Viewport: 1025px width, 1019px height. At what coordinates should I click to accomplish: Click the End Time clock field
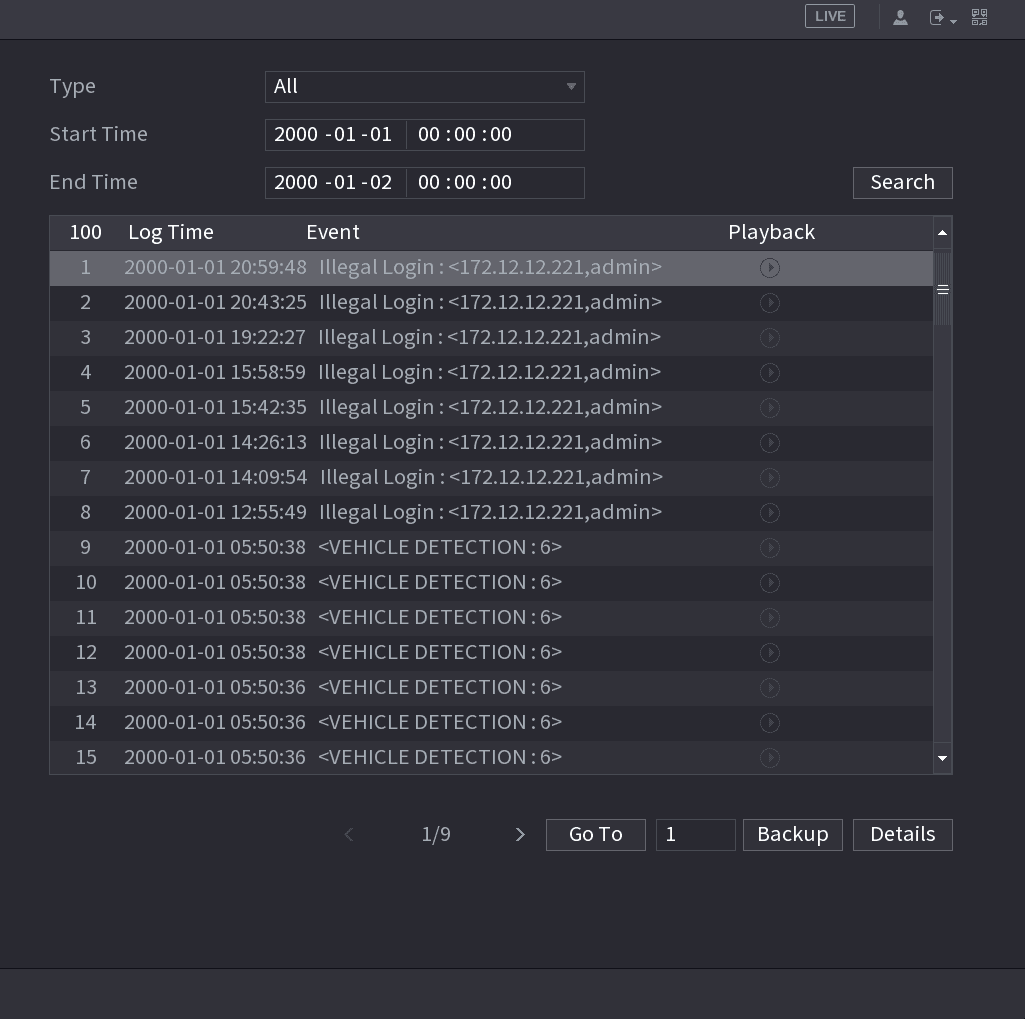point(495,182)
